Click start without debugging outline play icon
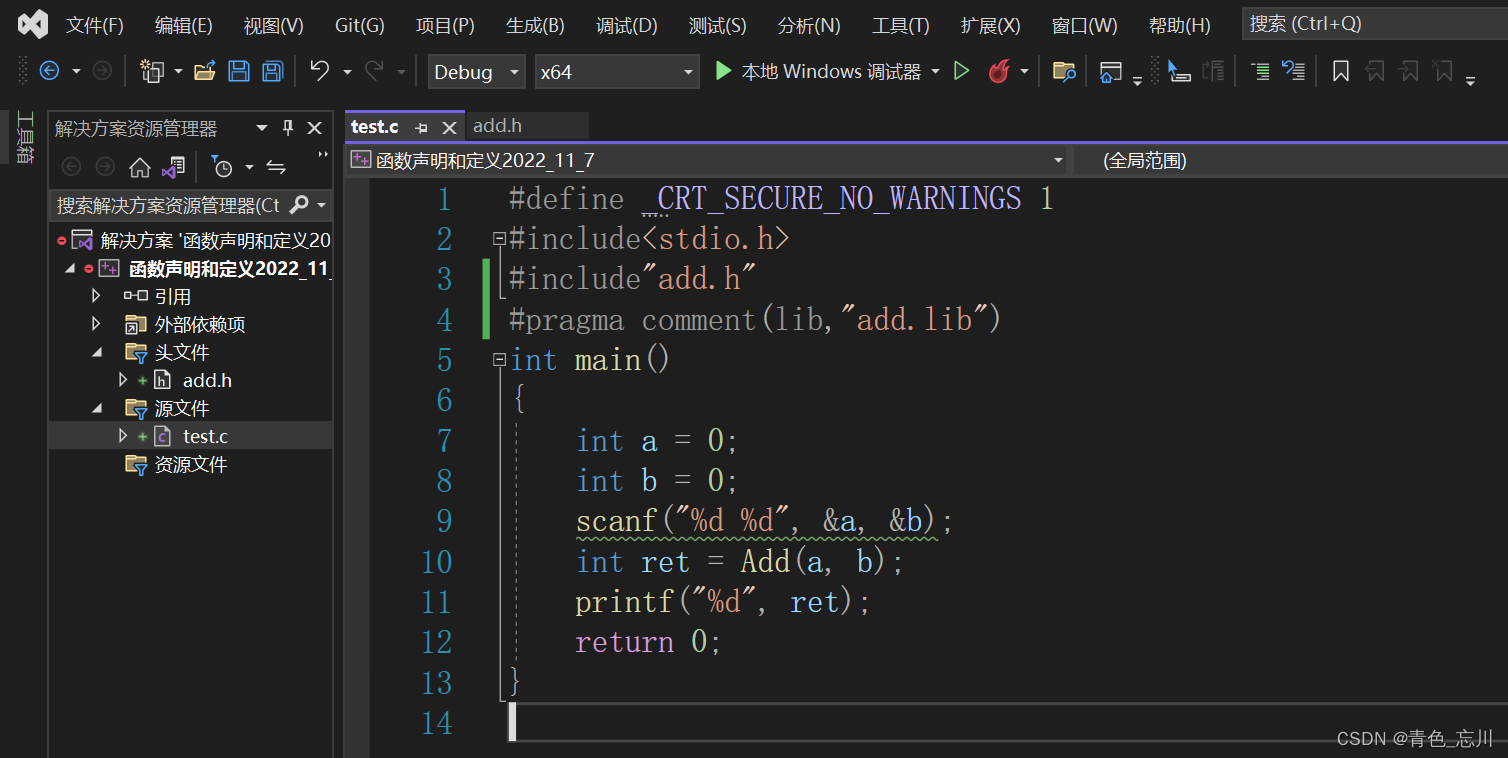Image resolution: width=1508 pixels, height=758 pixels. (x=961, y=71)
